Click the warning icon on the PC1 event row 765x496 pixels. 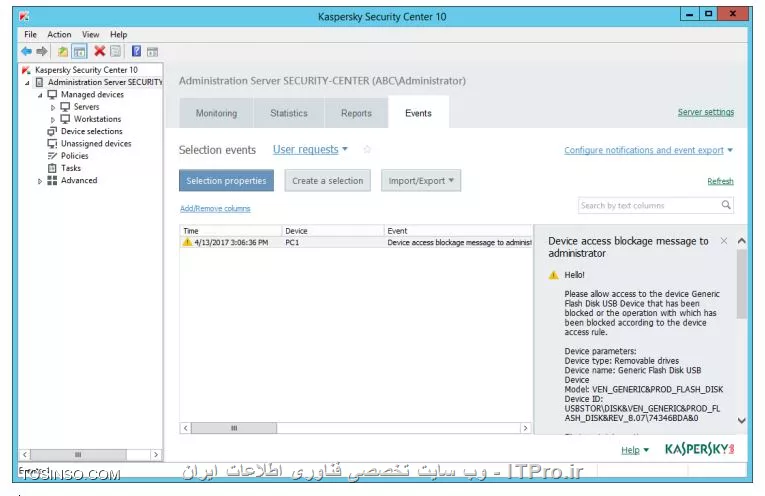click(187, 242)
